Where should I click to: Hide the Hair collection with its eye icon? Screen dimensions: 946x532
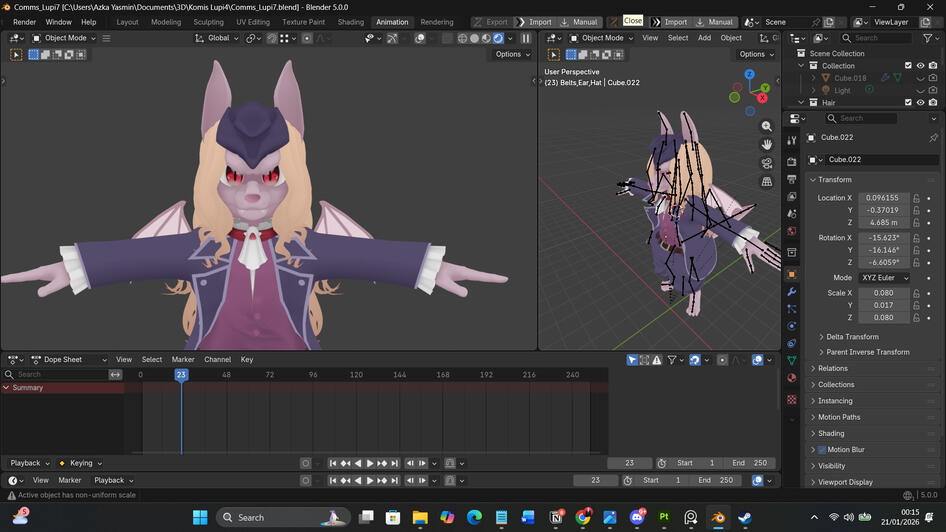(920, 103)
